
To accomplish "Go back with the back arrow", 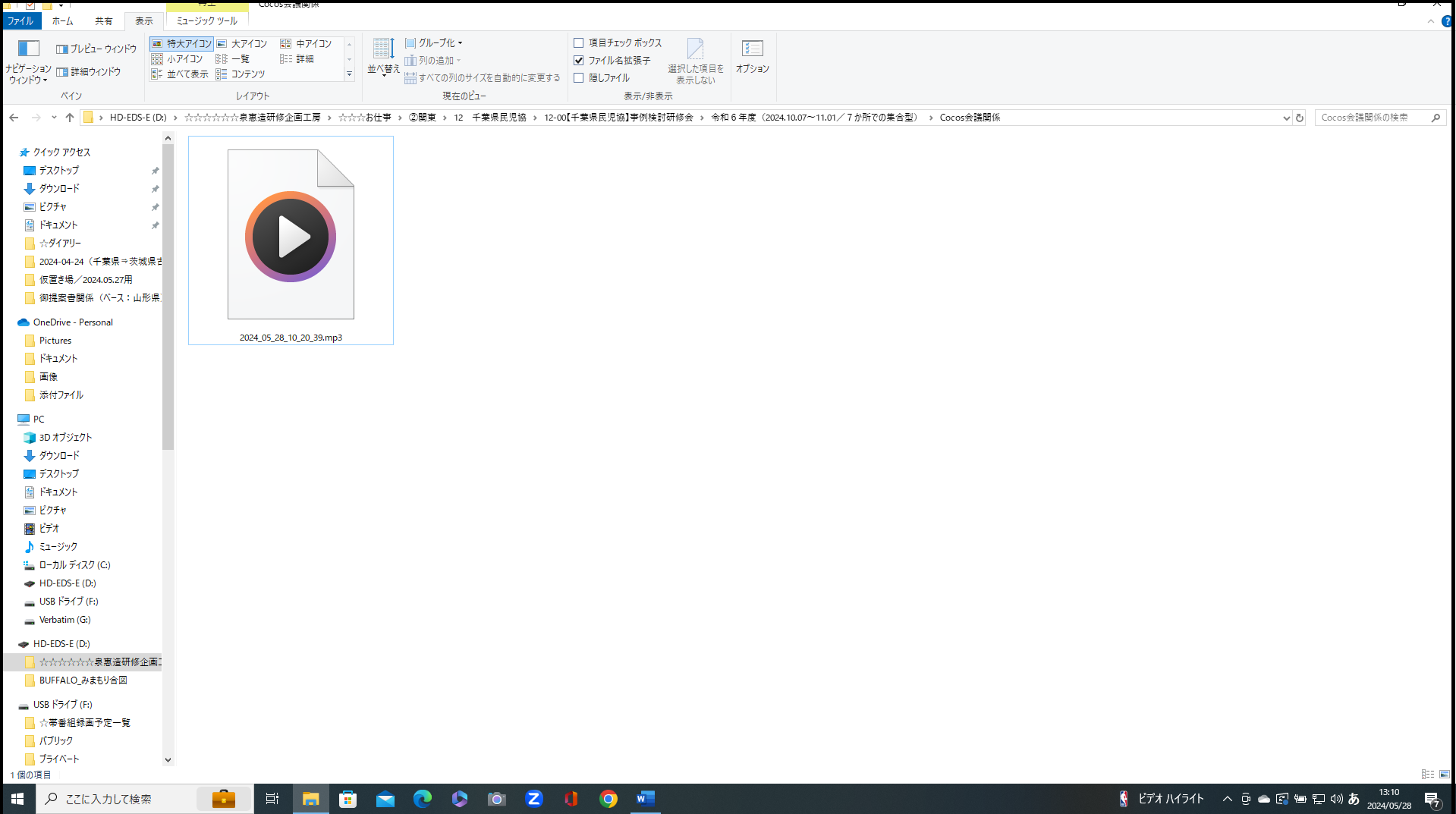I will (14, 118).
